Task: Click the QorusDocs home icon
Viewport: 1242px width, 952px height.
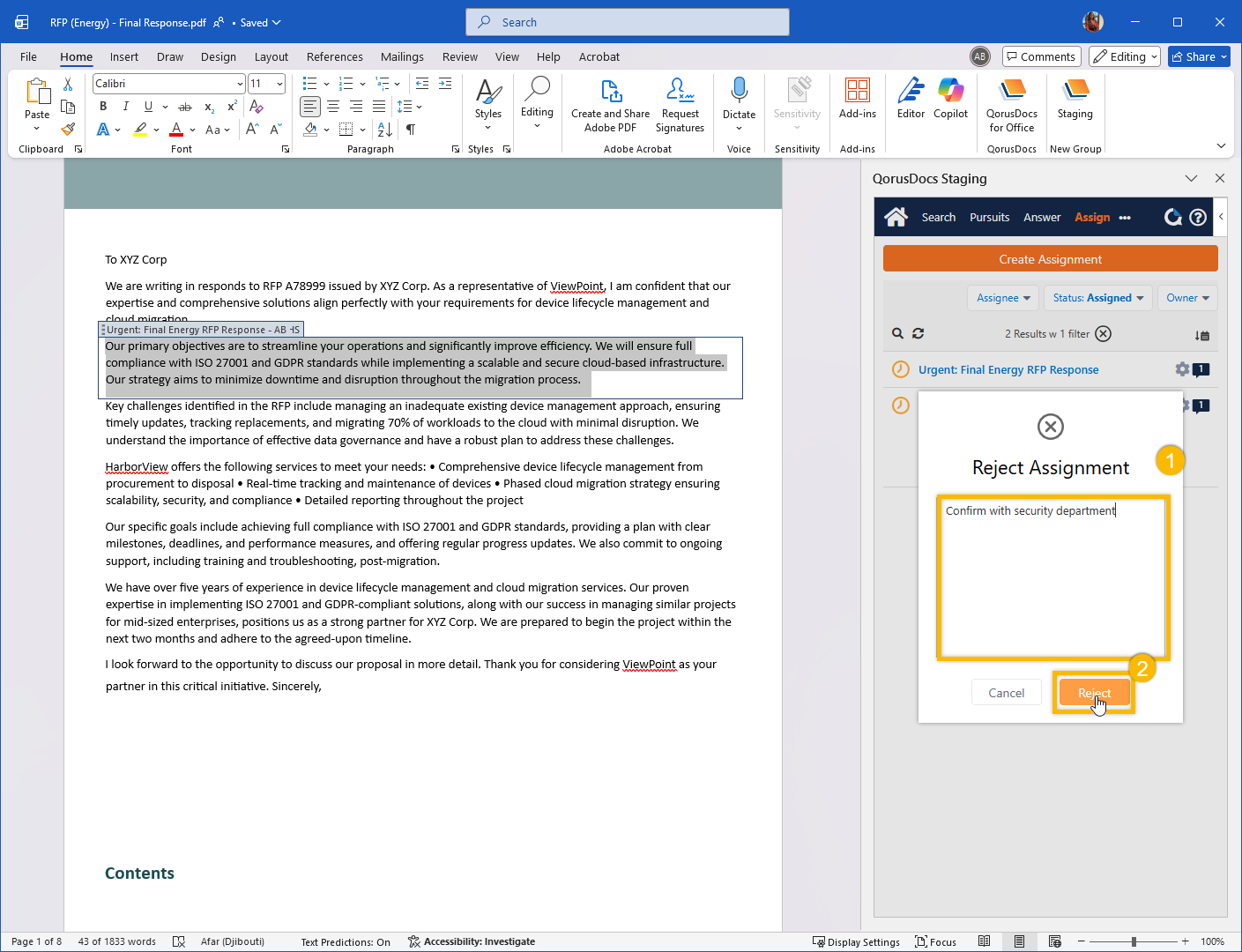Action: [x=896, y=218]
